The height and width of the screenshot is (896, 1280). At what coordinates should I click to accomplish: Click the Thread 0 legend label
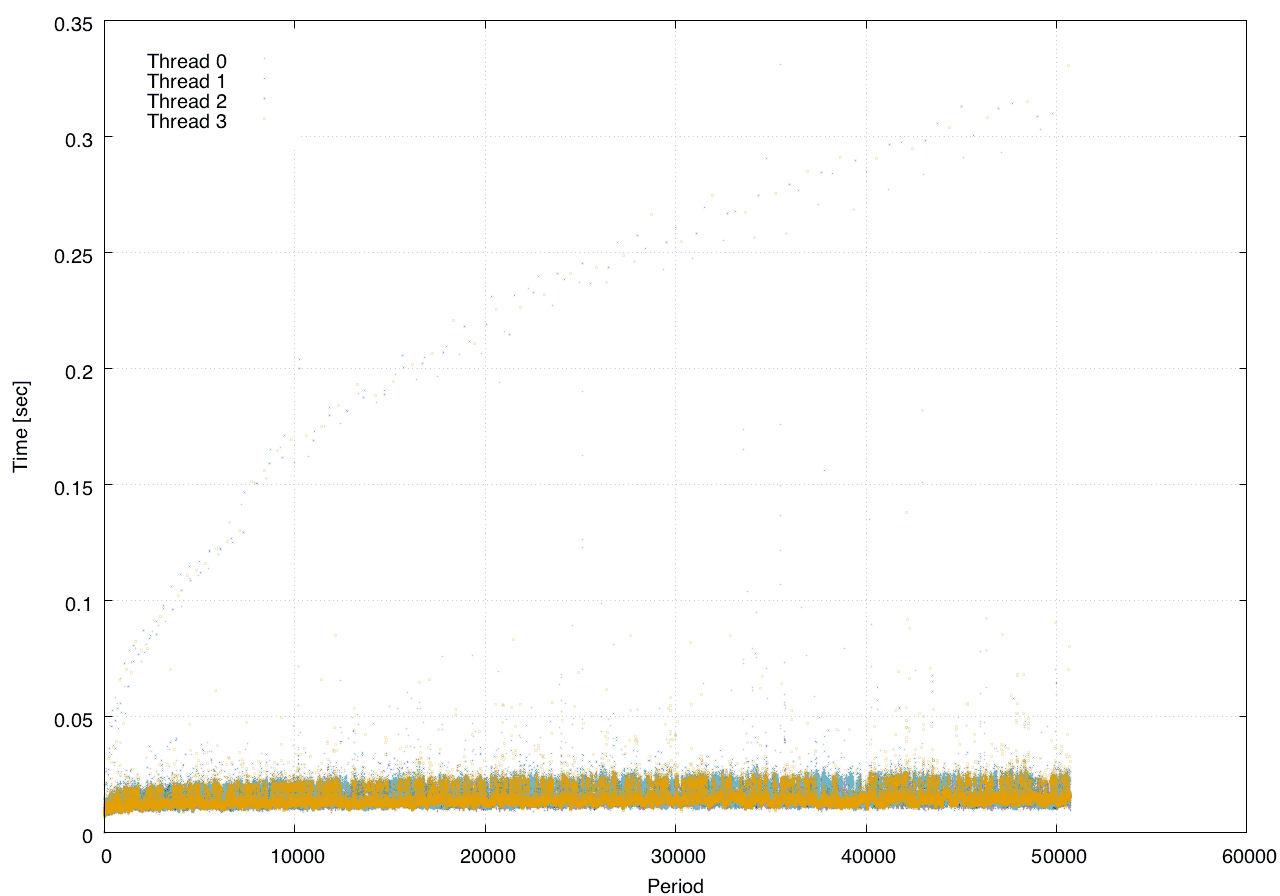[x=187, y=61]
